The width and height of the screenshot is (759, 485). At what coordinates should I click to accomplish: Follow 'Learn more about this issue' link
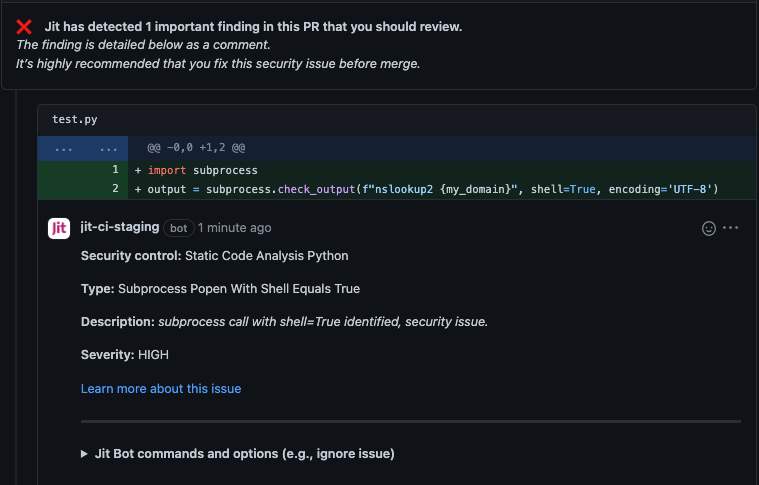click(161, 388)
